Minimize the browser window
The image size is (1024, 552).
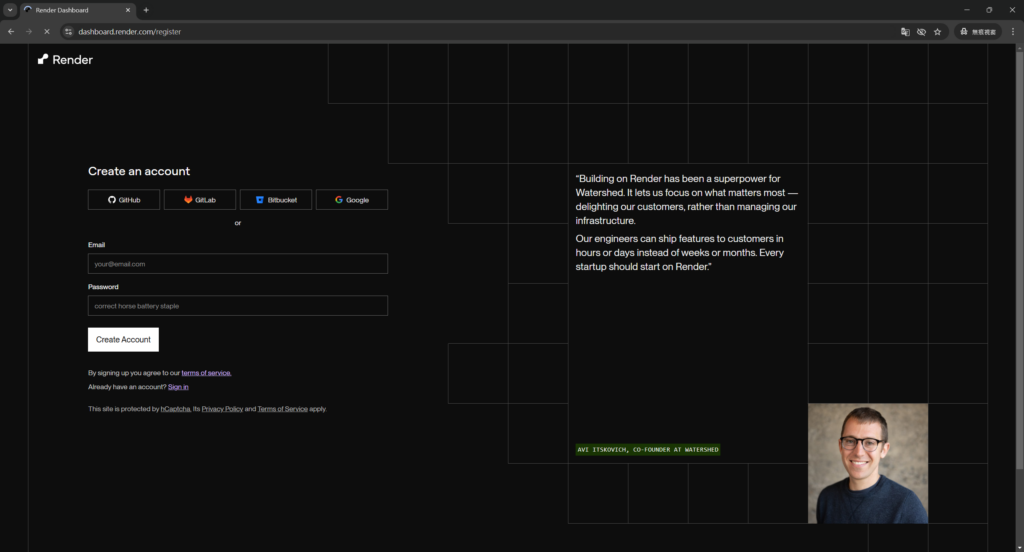coord(967,10)
